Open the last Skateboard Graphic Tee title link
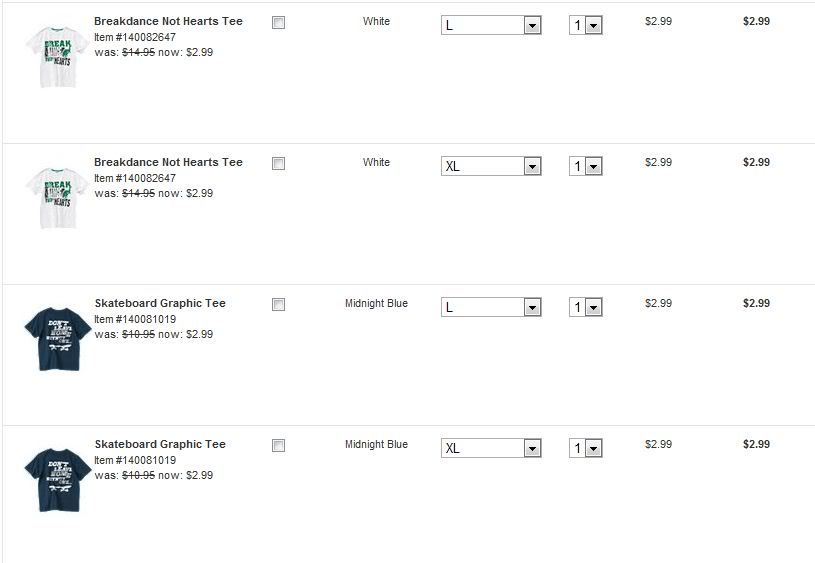 tap(160, 444)
